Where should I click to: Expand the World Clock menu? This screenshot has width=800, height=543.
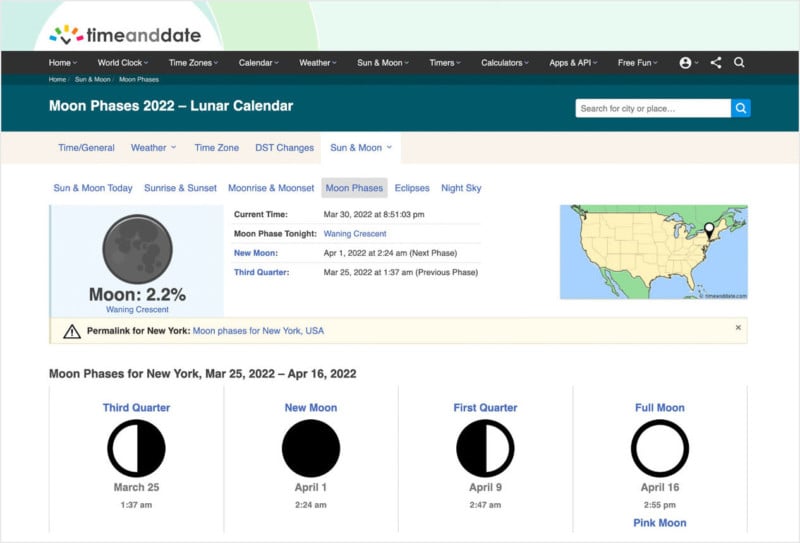point(122,62)
